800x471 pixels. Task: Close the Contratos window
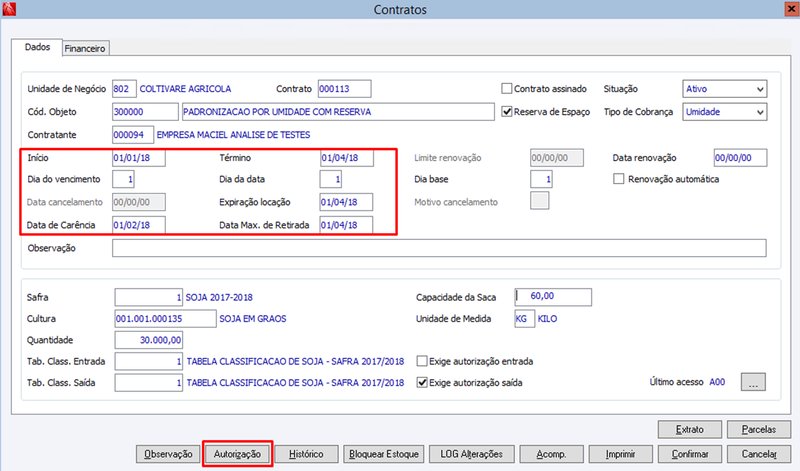[791, 9]
